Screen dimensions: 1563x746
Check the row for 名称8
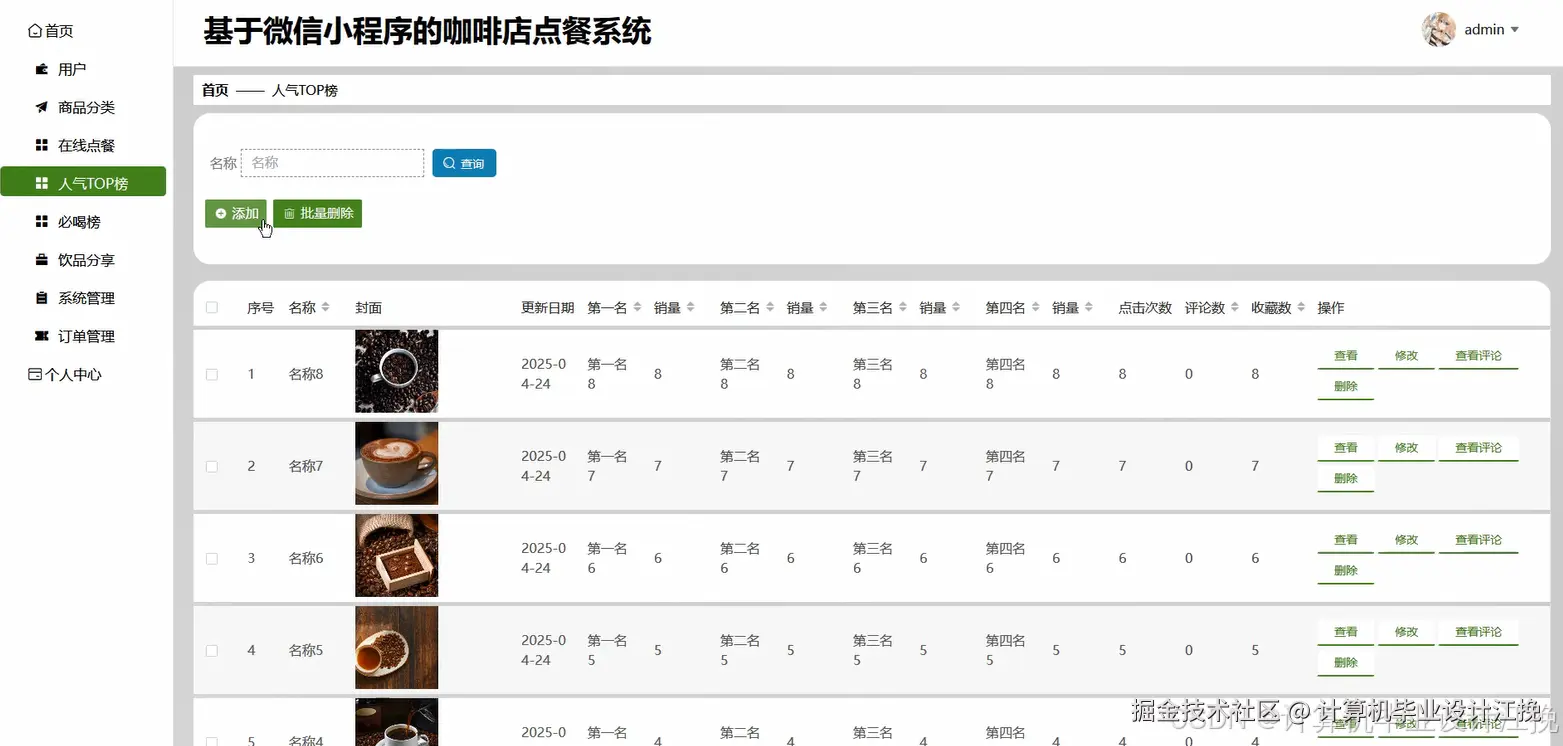211,374
